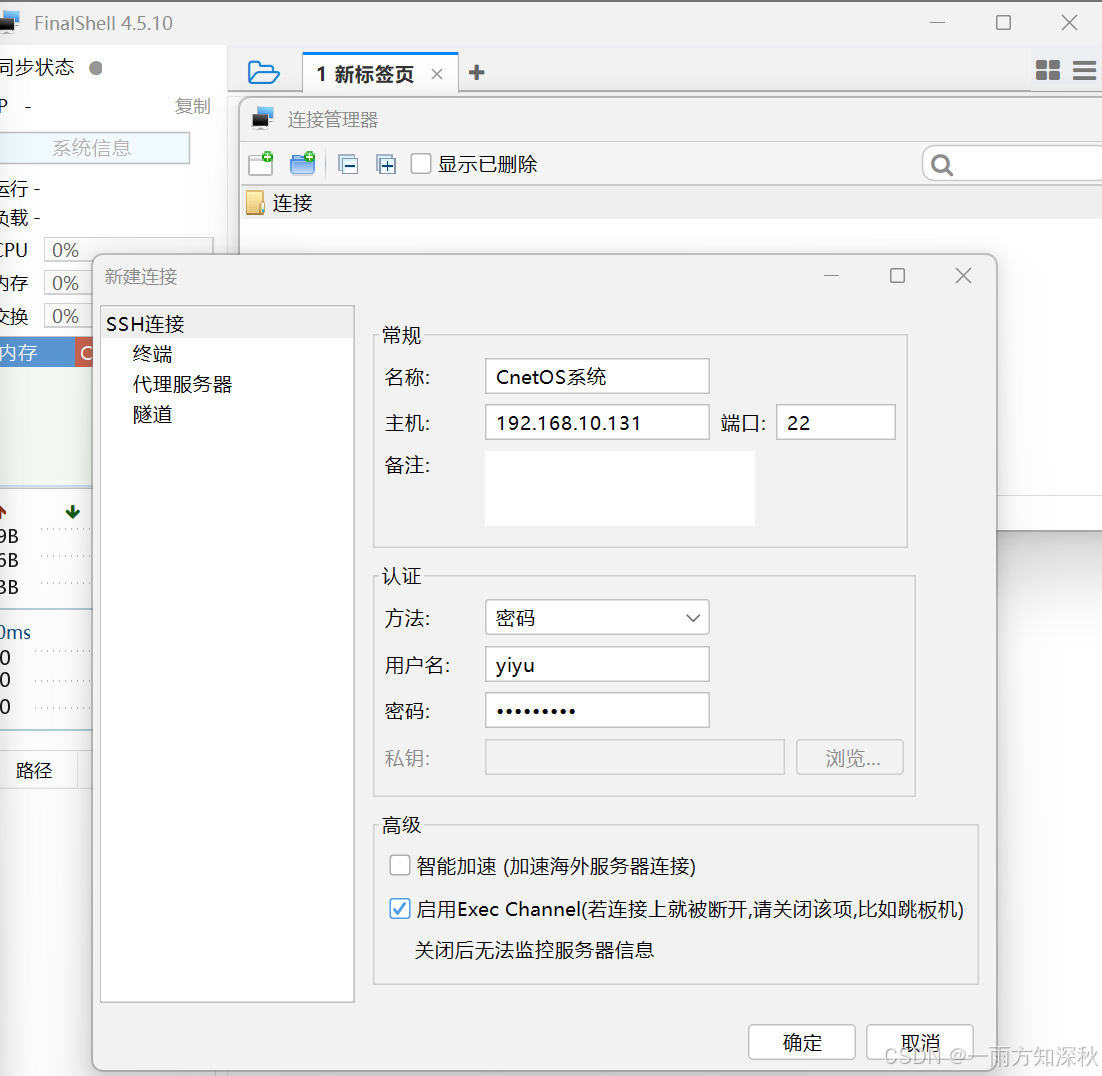Close the FinalShell main window
Viewport: 1102px width, 1076px height.
pos(1069,22)
